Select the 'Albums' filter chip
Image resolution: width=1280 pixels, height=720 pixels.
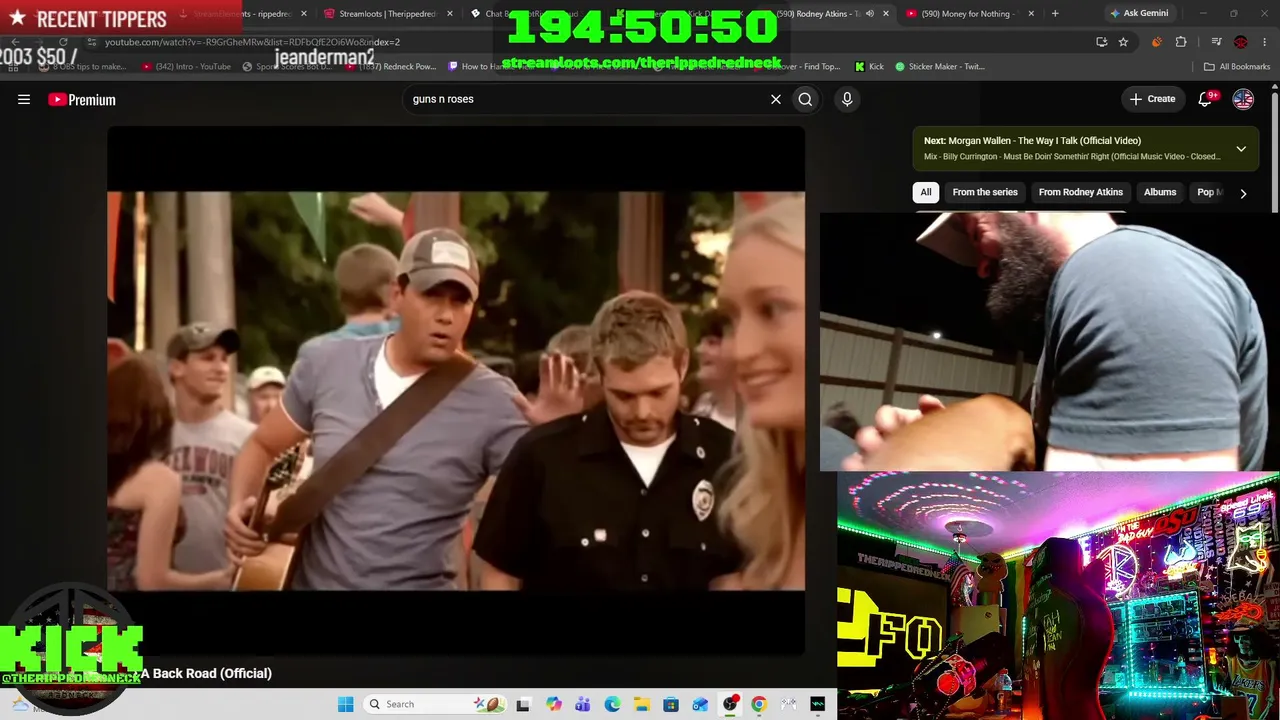[1160, 192]
